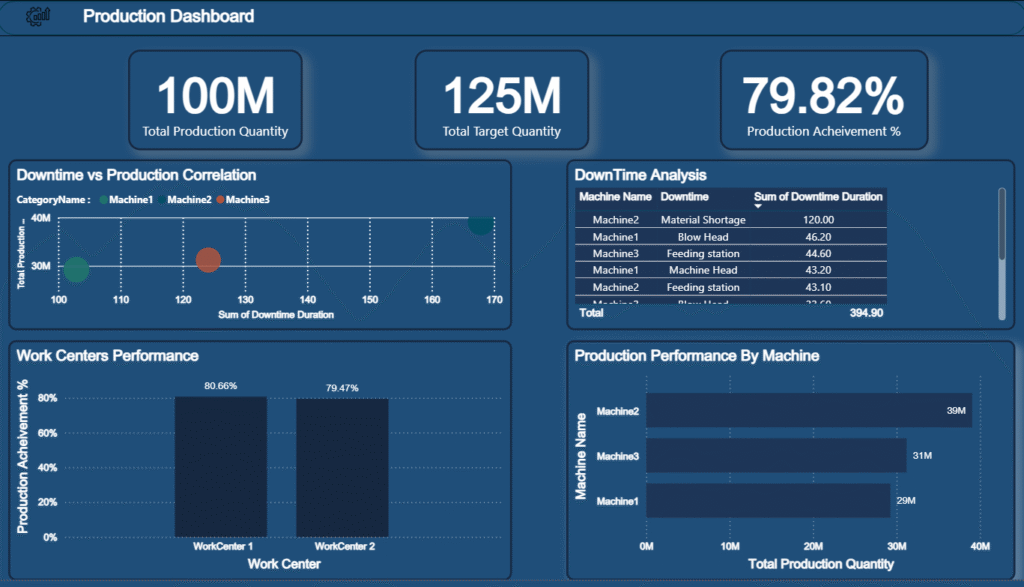
Task: Select the Machine1 legend marker
Action: click(x=103, y=200)
